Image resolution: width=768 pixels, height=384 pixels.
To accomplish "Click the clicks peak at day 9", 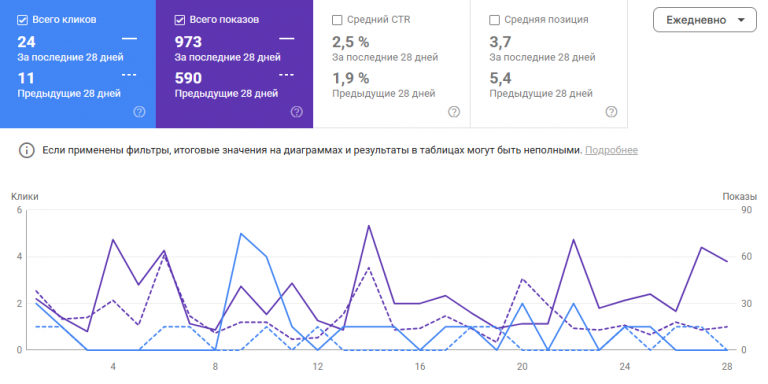I will pyautogui.click(x=240, y=234).
